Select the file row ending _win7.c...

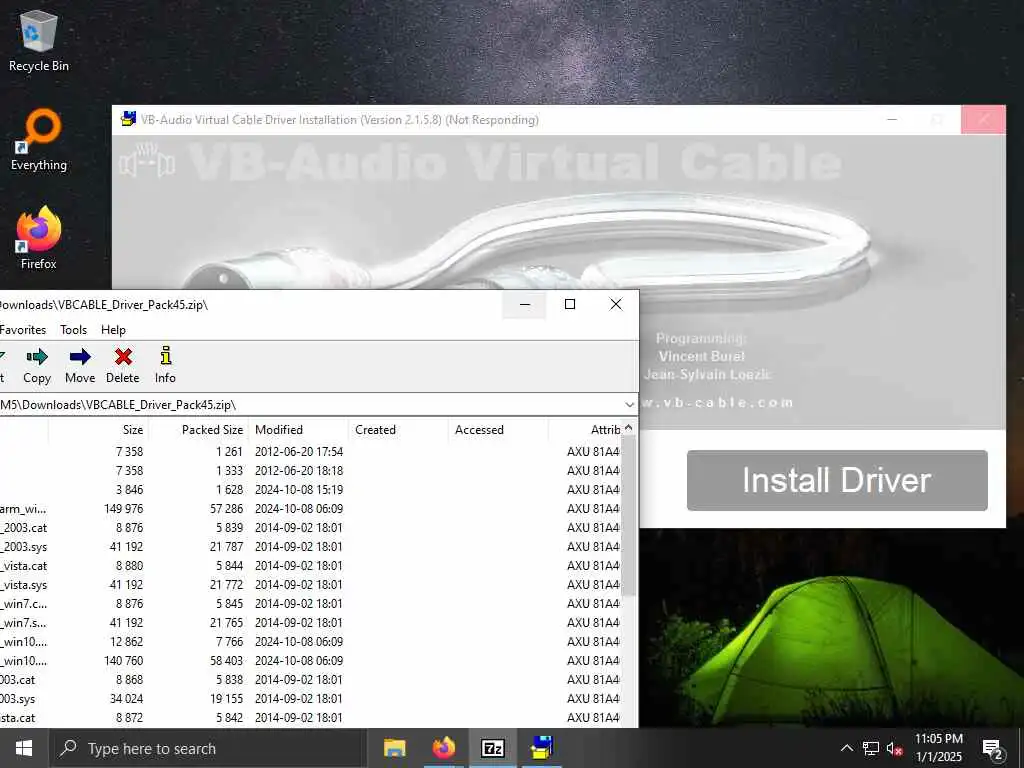pyautogui.click(x=310, y=603)
